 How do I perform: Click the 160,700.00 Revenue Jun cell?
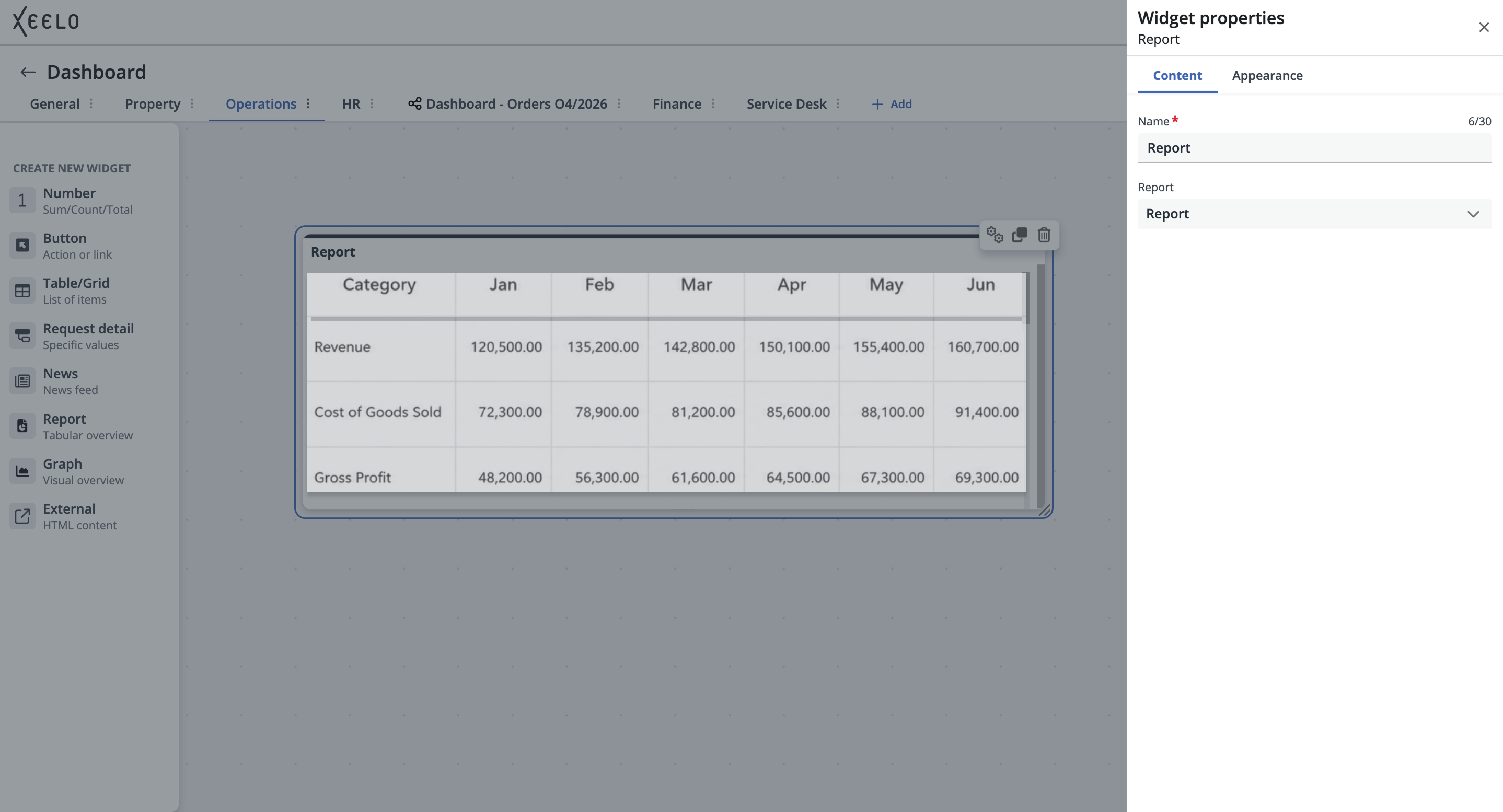(x=982, y=347)
